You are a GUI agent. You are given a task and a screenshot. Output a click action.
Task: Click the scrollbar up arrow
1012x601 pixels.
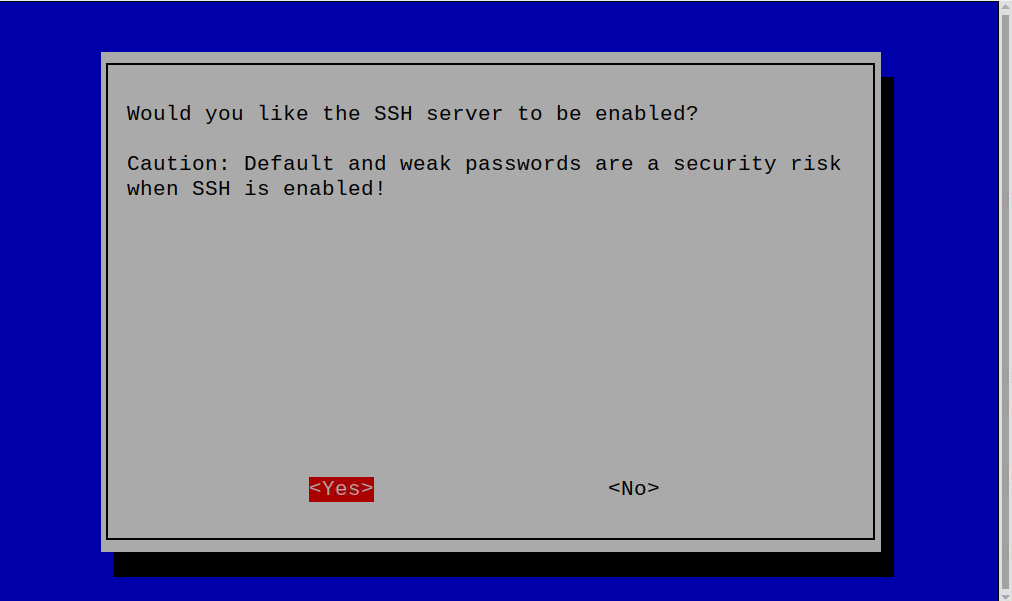click(1006, 5)
